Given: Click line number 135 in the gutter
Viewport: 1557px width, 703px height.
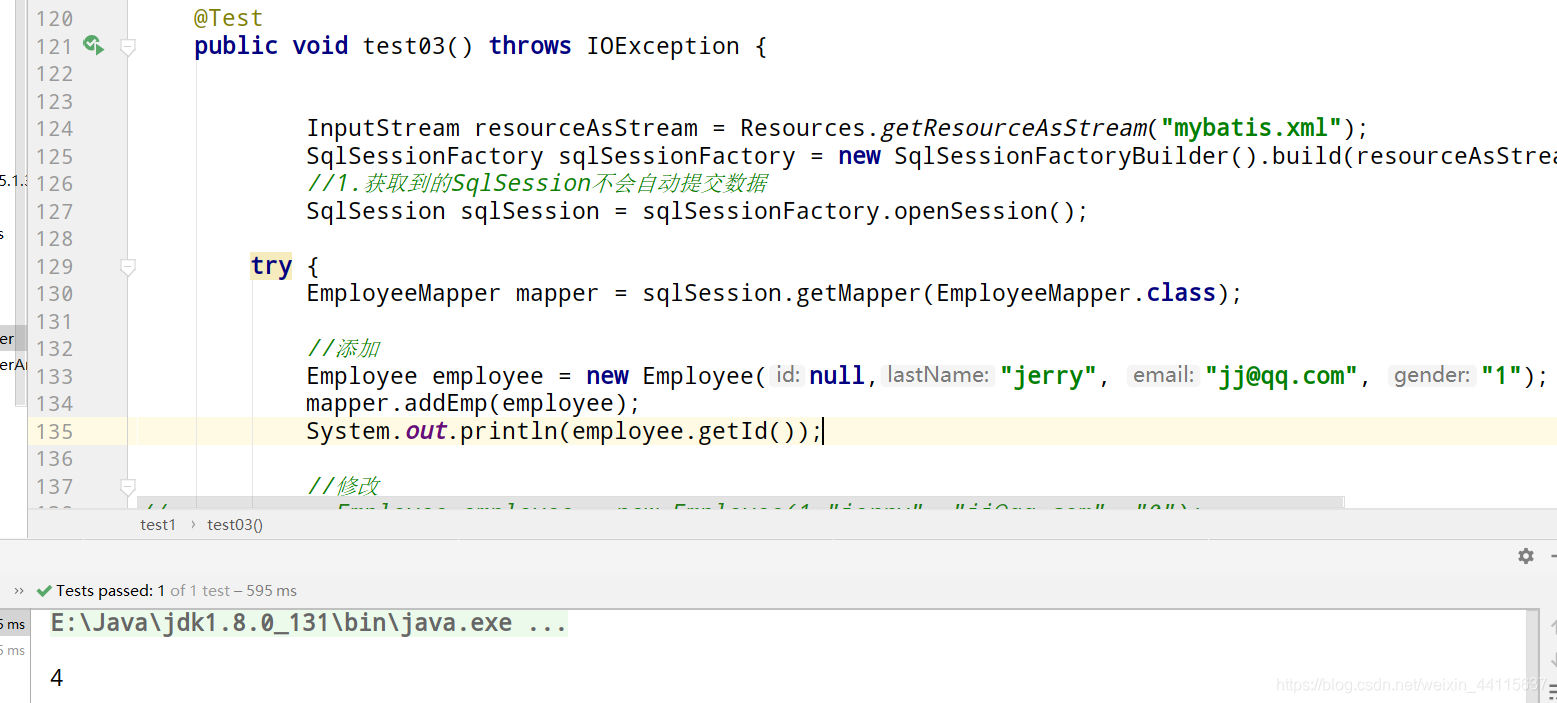Looking at the screenshot, I should coord(53,432).
